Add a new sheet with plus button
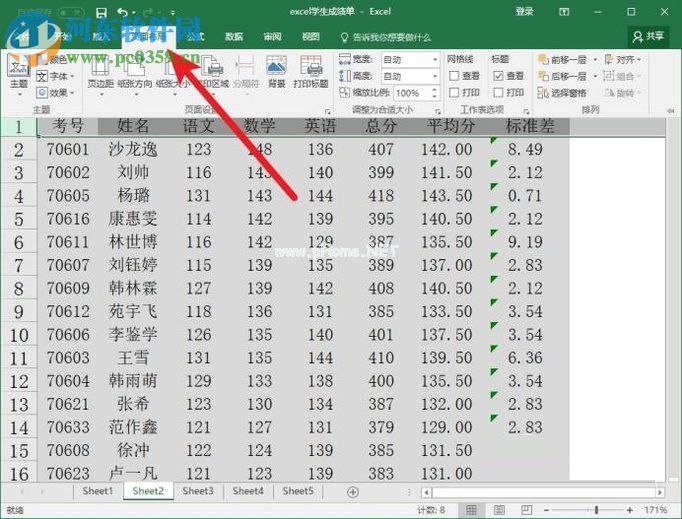The width and height of the screenshot is (682, 519). pyautogui.click(x=353, y=492)
